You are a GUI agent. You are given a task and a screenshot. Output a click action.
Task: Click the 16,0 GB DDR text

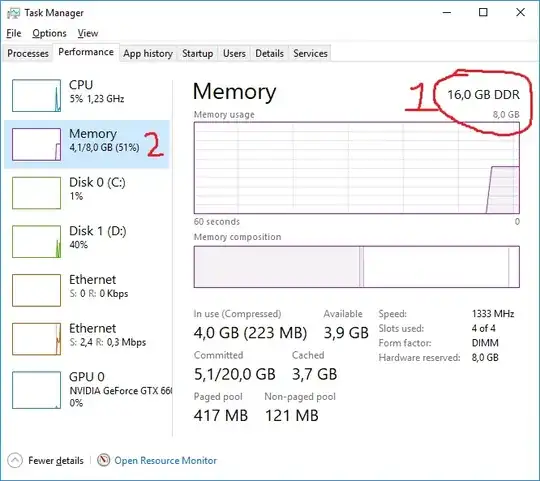[x=484, y=95]
